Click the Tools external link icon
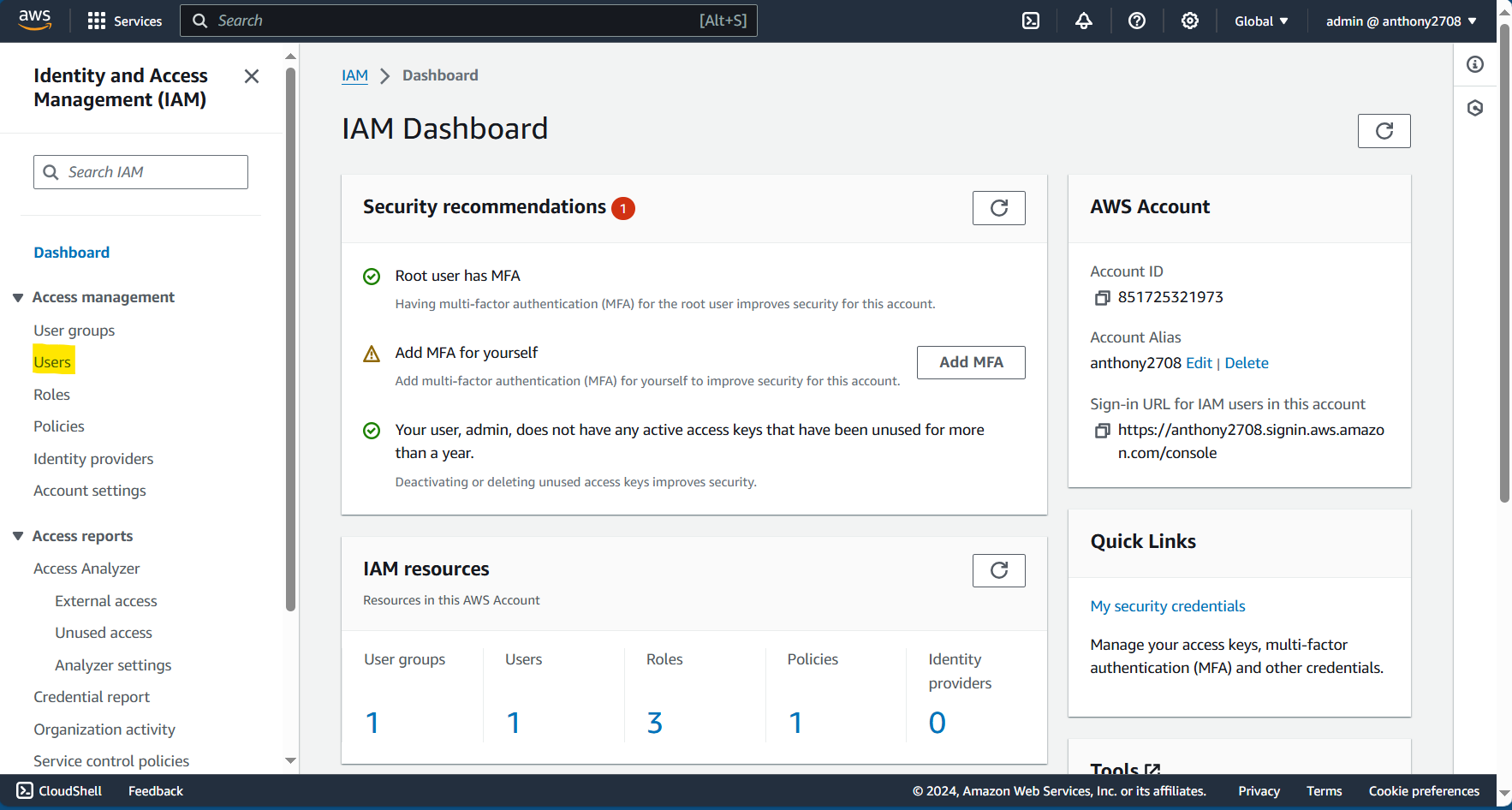 [x=1152, y=770]
